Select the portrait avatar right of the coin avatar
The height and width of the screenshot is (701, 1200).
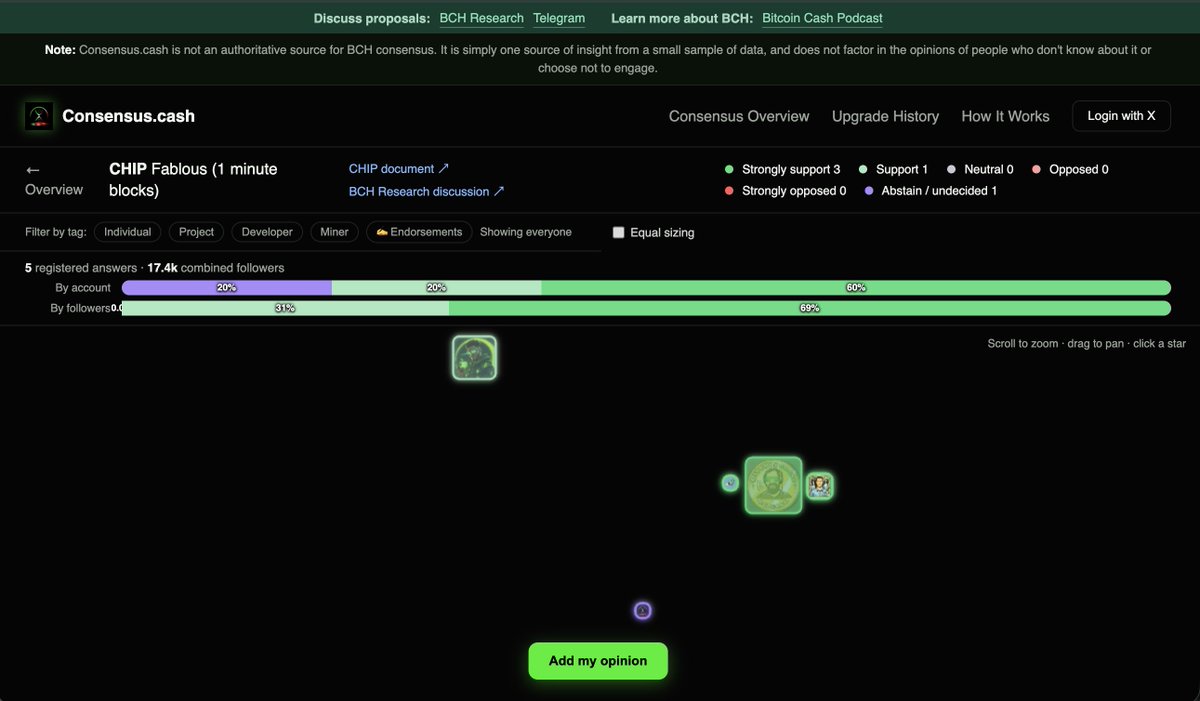pos(820,486)
